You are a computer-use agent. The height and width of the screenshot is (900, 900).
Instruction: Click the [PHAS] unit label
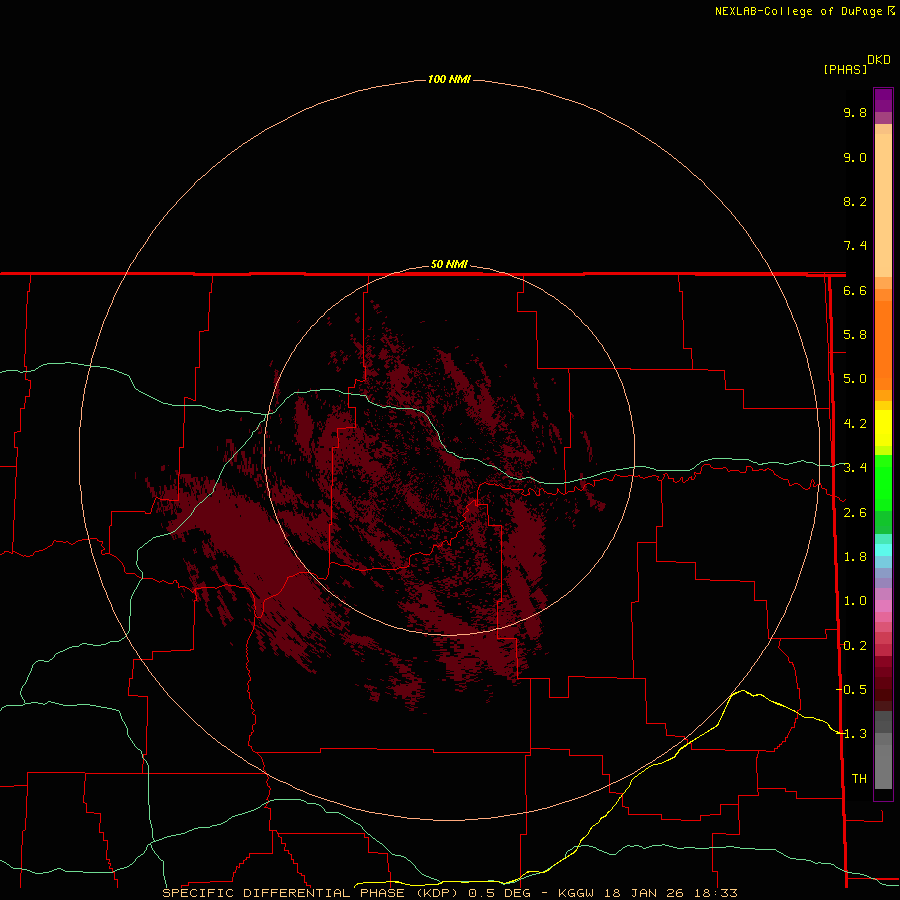[845, 69]
